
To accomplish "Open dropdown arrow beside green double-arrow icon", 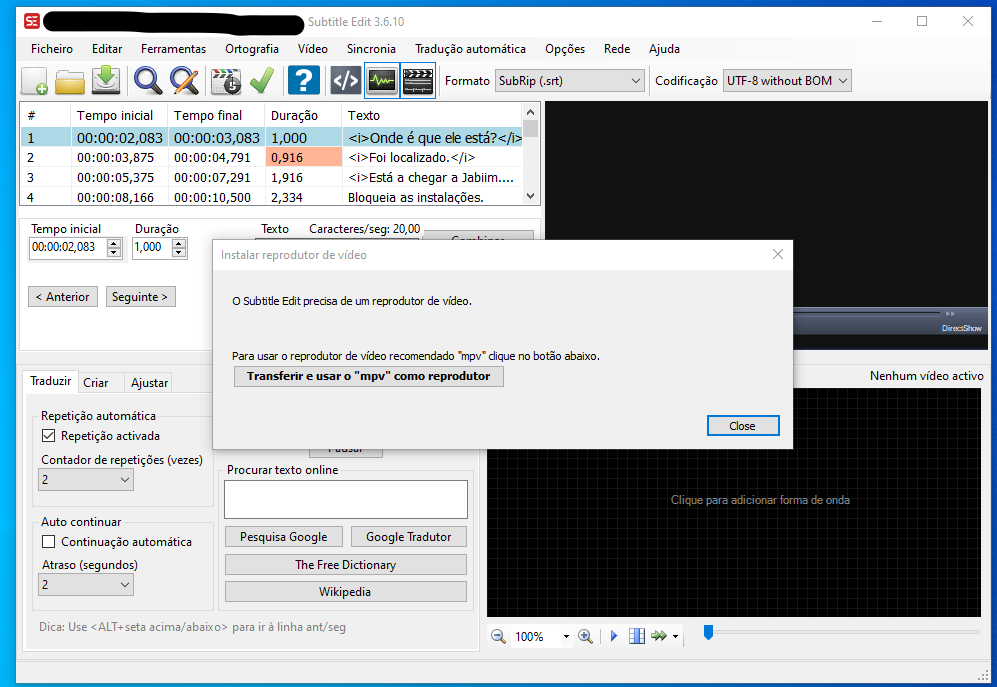I will pos(675,637).
